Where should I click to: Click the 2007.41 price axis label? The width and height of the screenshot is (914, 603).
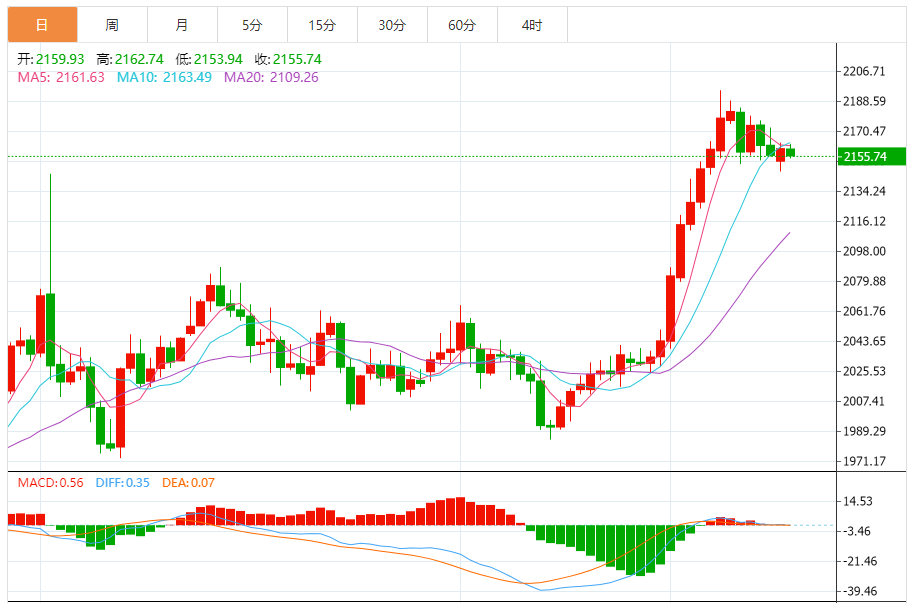(864, 401)
